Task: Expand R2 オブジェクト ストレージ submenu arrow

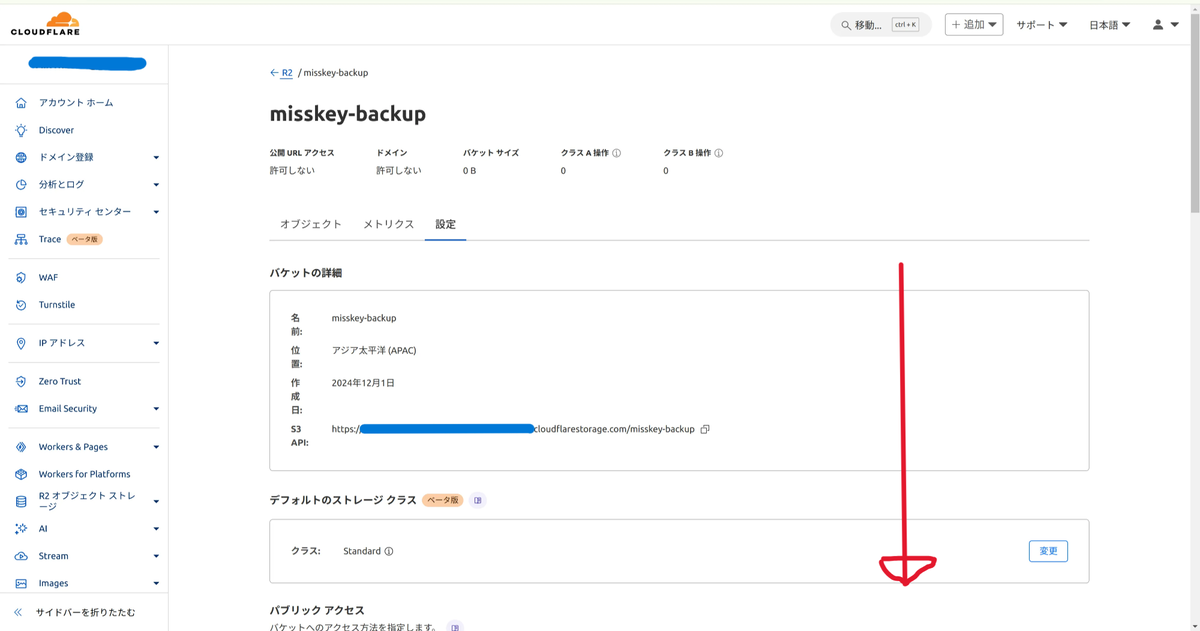Action: (x=156, y=502)
